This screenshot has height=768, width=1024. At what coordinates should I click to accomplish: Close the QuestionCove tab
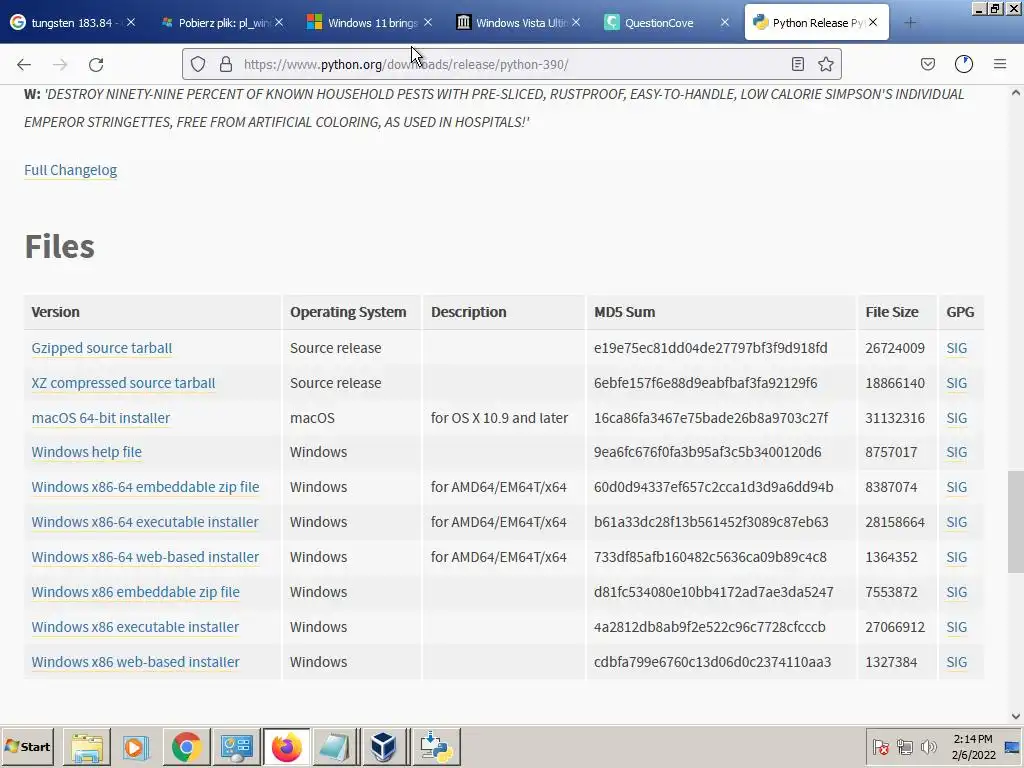pyautogui.click(x=725, y=22)
